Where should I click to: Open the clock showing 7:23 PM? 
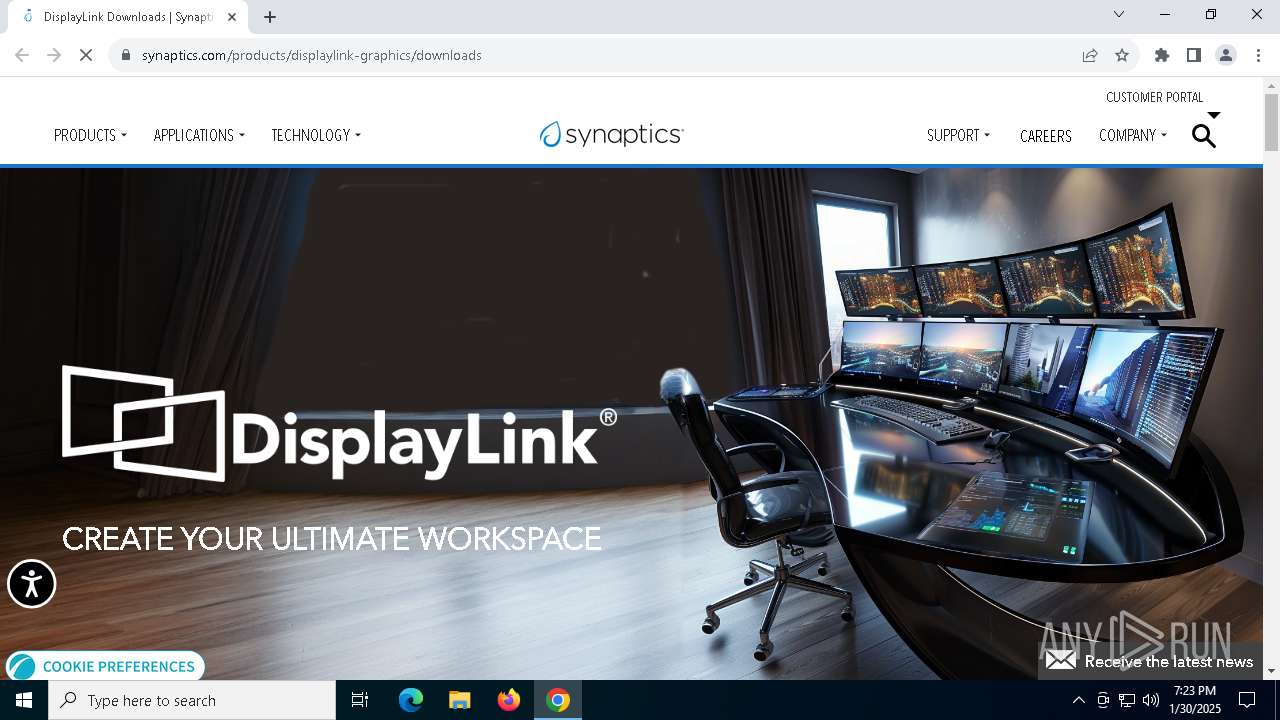pyautogui.click(x=1195, y=700)
